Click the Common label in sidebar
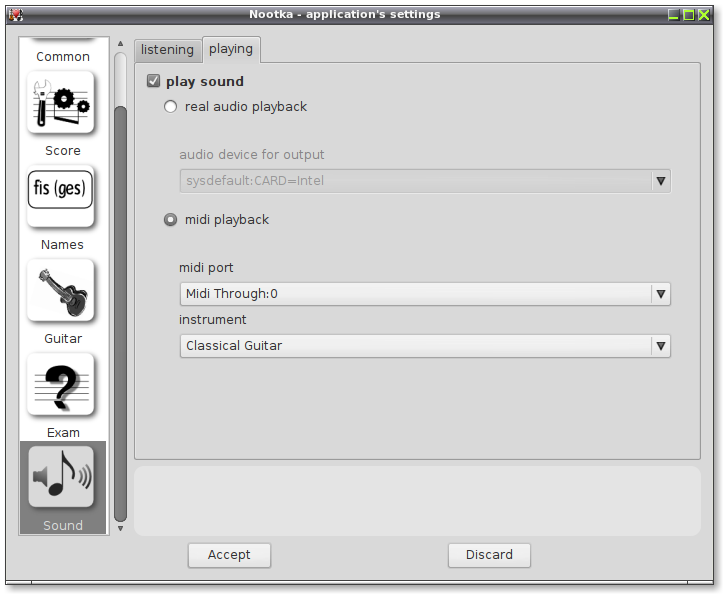The width and height of the screenshot is (723, 594). click(63, 57)
